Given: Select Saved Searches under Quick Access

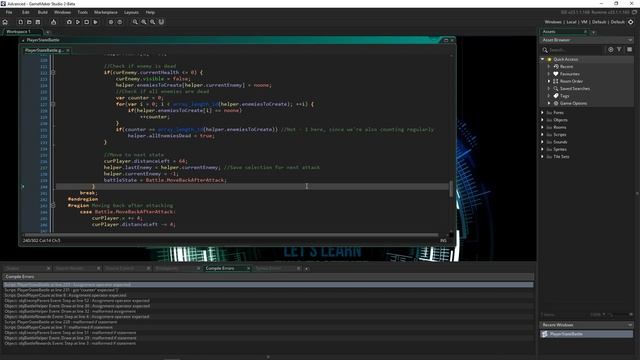Looking at the screenshot, I should [575, 89].
